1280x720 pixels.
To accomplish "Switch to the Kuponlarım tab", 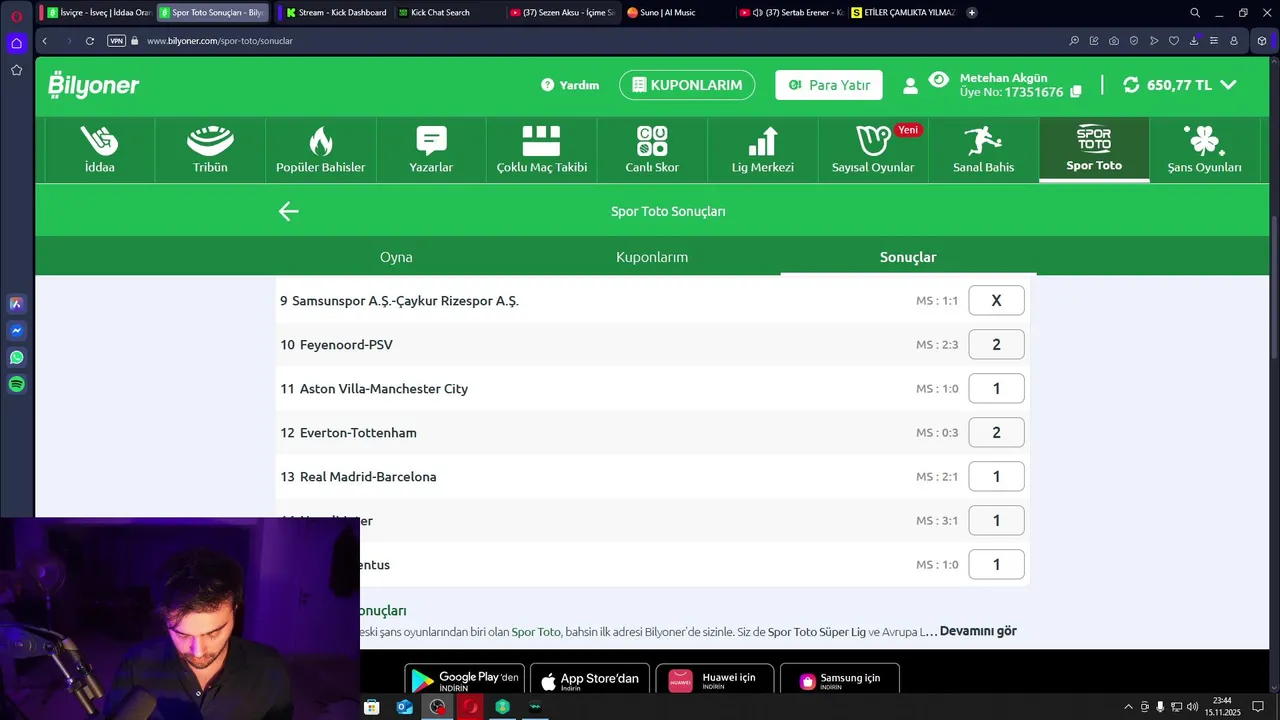I will pyautogui.click(x=652, y=257).
